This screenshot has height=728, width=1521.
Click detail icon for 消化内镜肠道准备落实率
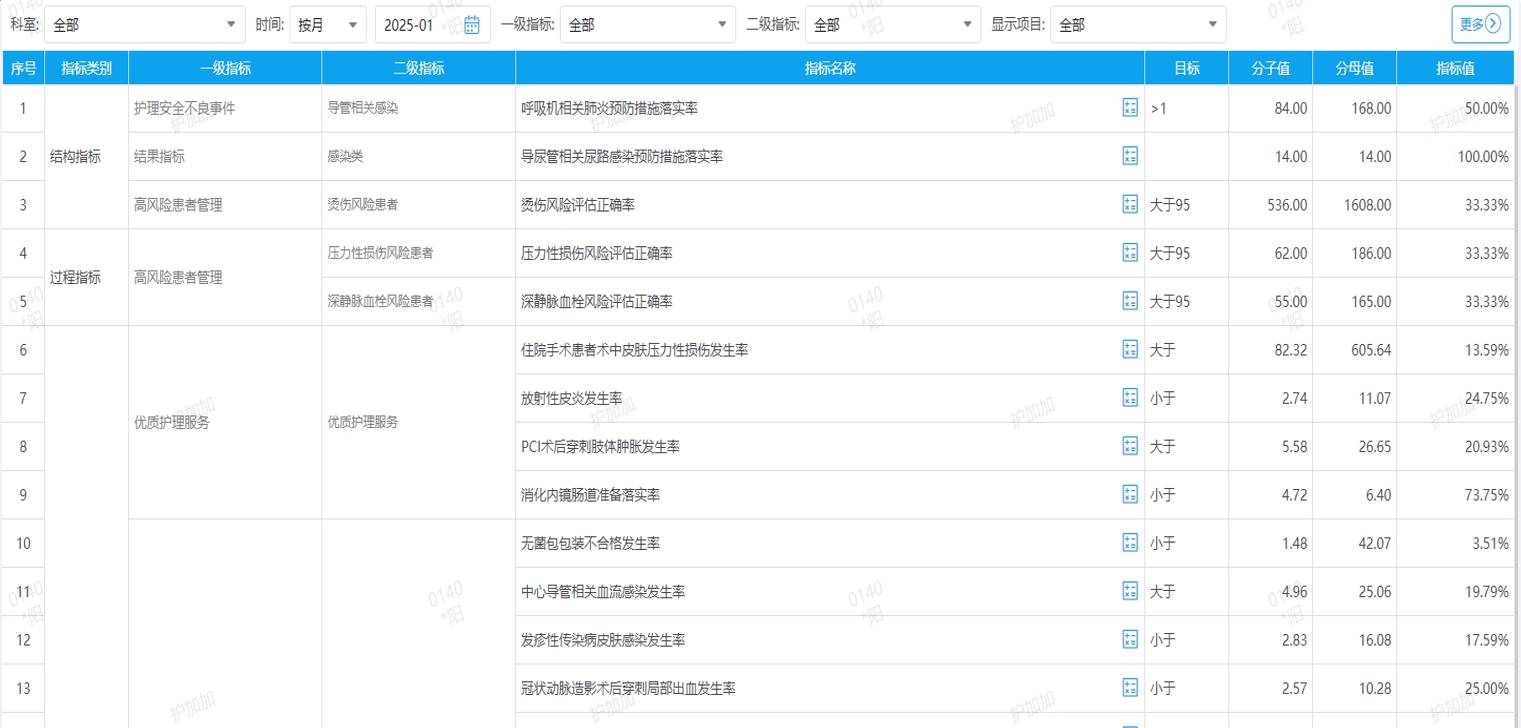coord(1130,494)
